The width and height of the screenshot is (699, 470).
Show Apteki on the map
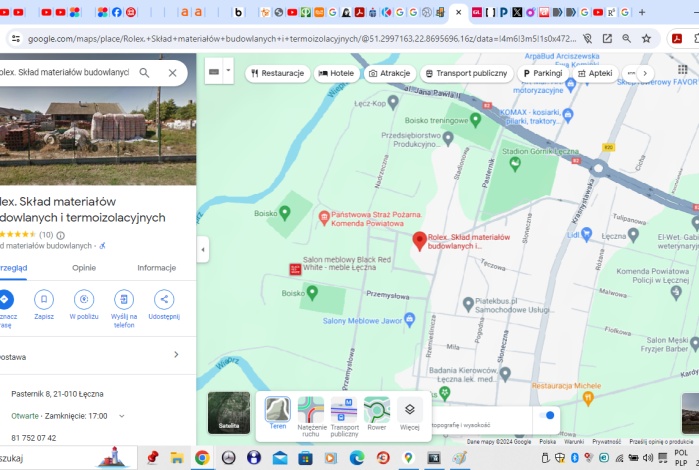pyautogui.click(x=595, y=73)
